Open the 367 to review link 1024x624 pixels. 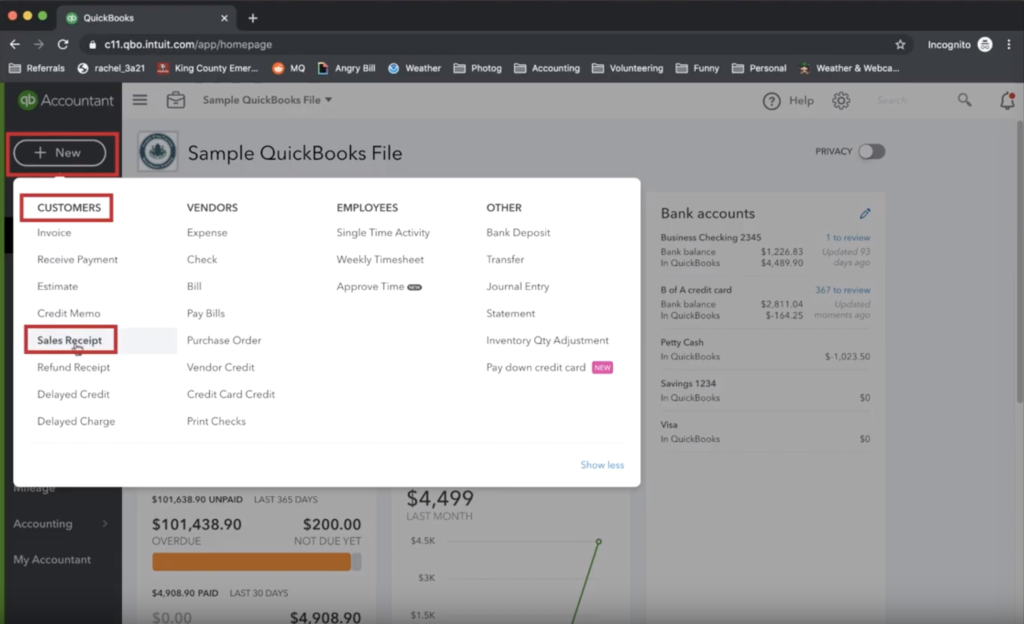tap(842, 290)
